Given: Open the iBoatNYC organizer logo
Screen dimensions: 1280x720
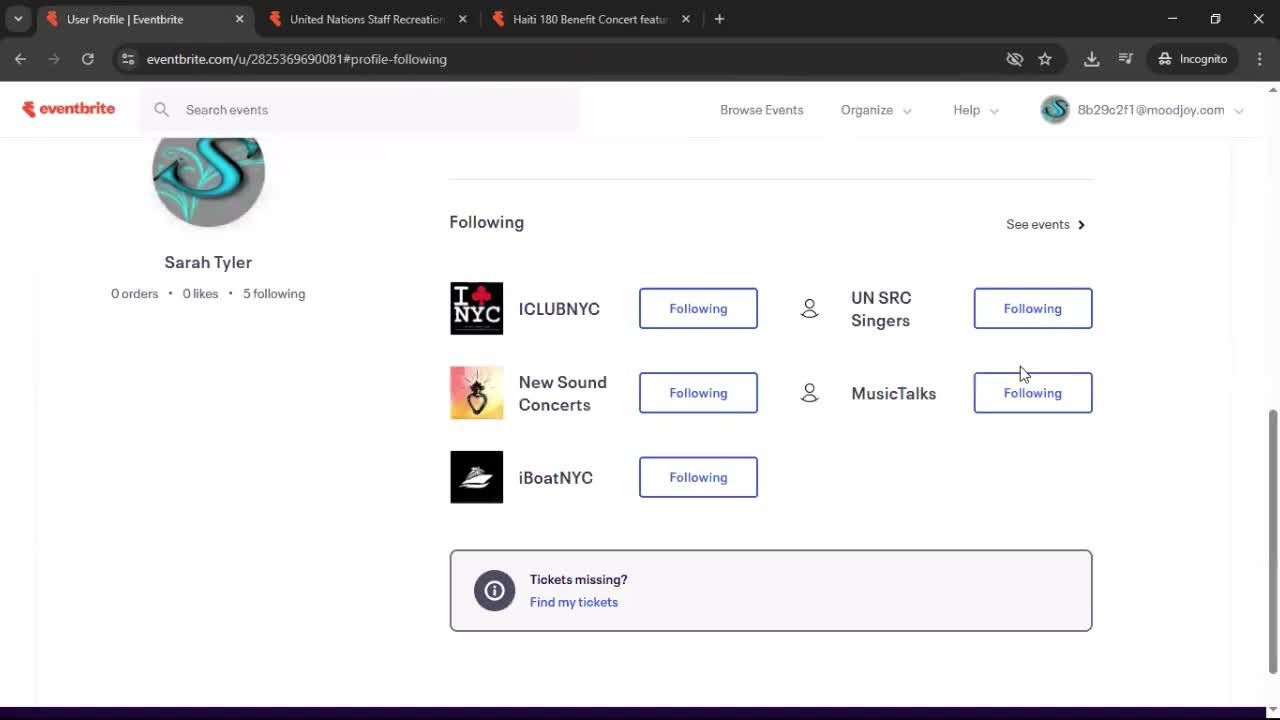Looking at the screenshot, I should [x=477, y=477].
